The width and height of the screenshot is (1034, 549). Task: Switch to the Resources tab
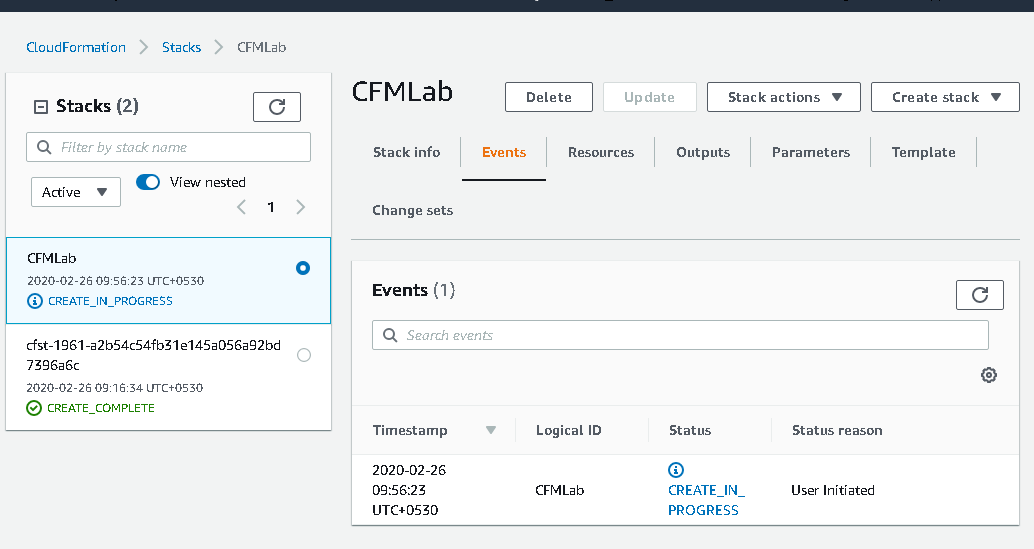pyautogui.click(x=600, y=152)
